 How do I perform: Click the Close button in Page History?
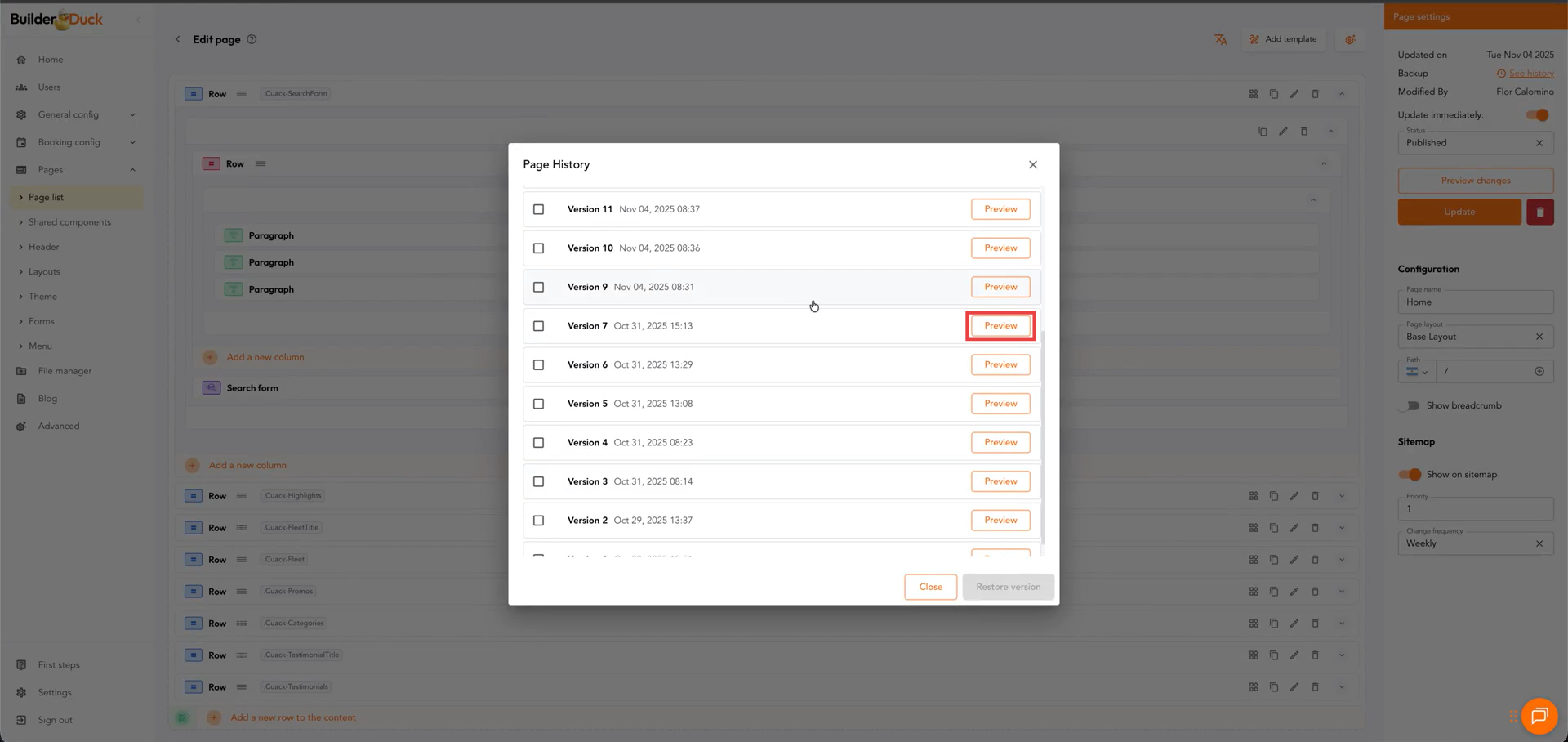(930, 587)
